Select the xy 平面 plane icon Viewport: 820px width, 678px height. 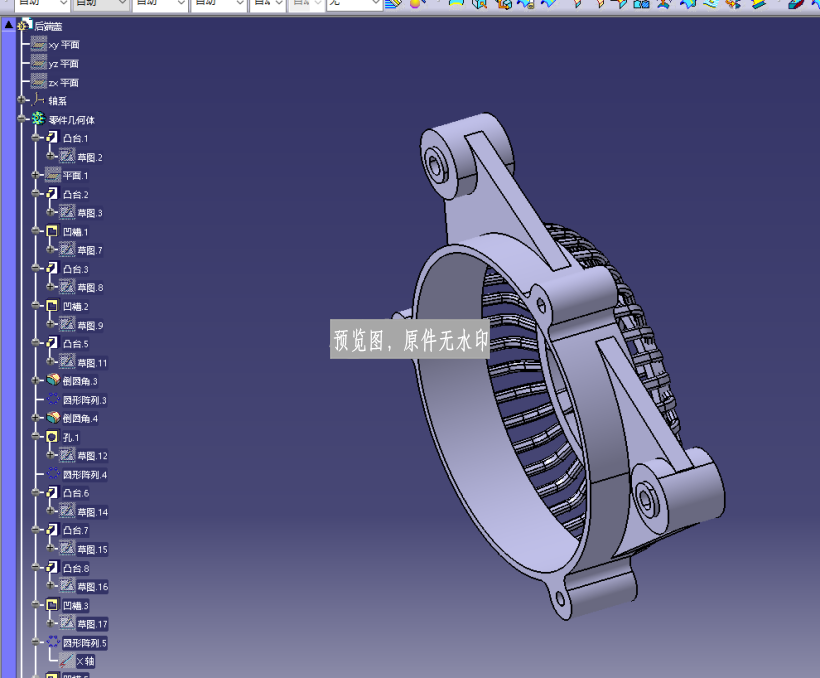(39, 44)
